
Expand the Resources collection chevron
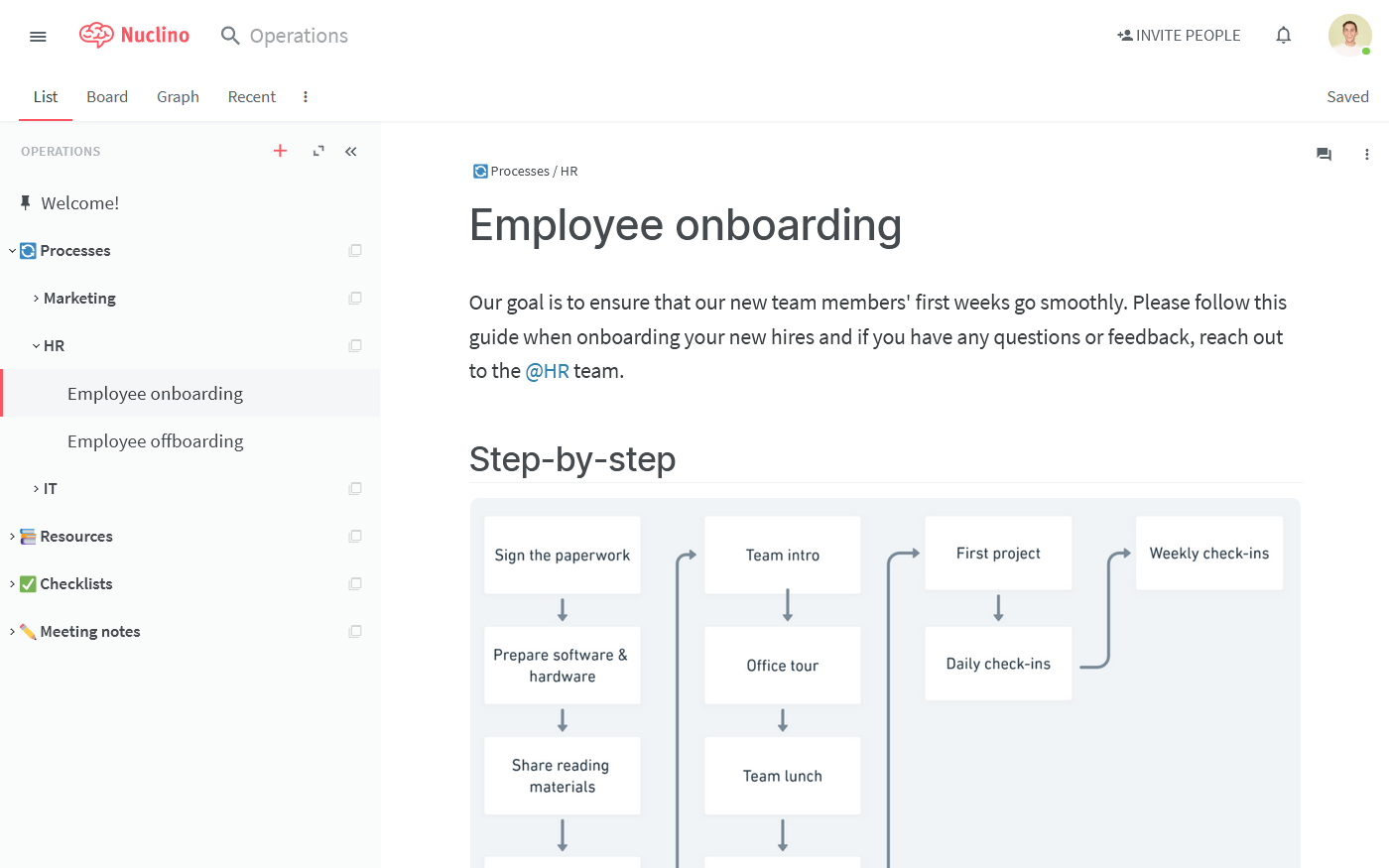pos(12,537)
